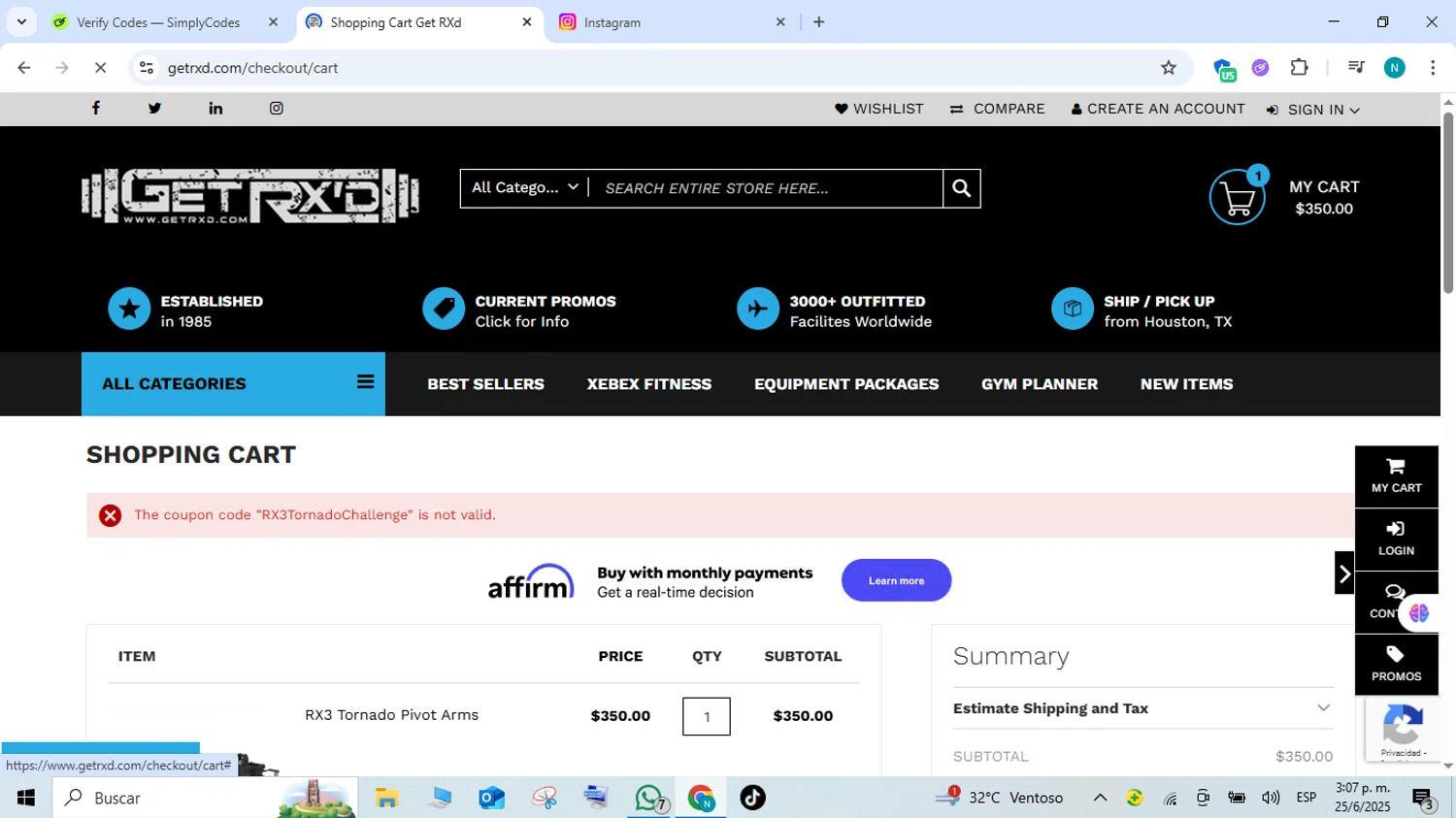Open the Facebook social icon
Image resolution: width=1456 pixels, height=818 pixels.
(96, 108)
